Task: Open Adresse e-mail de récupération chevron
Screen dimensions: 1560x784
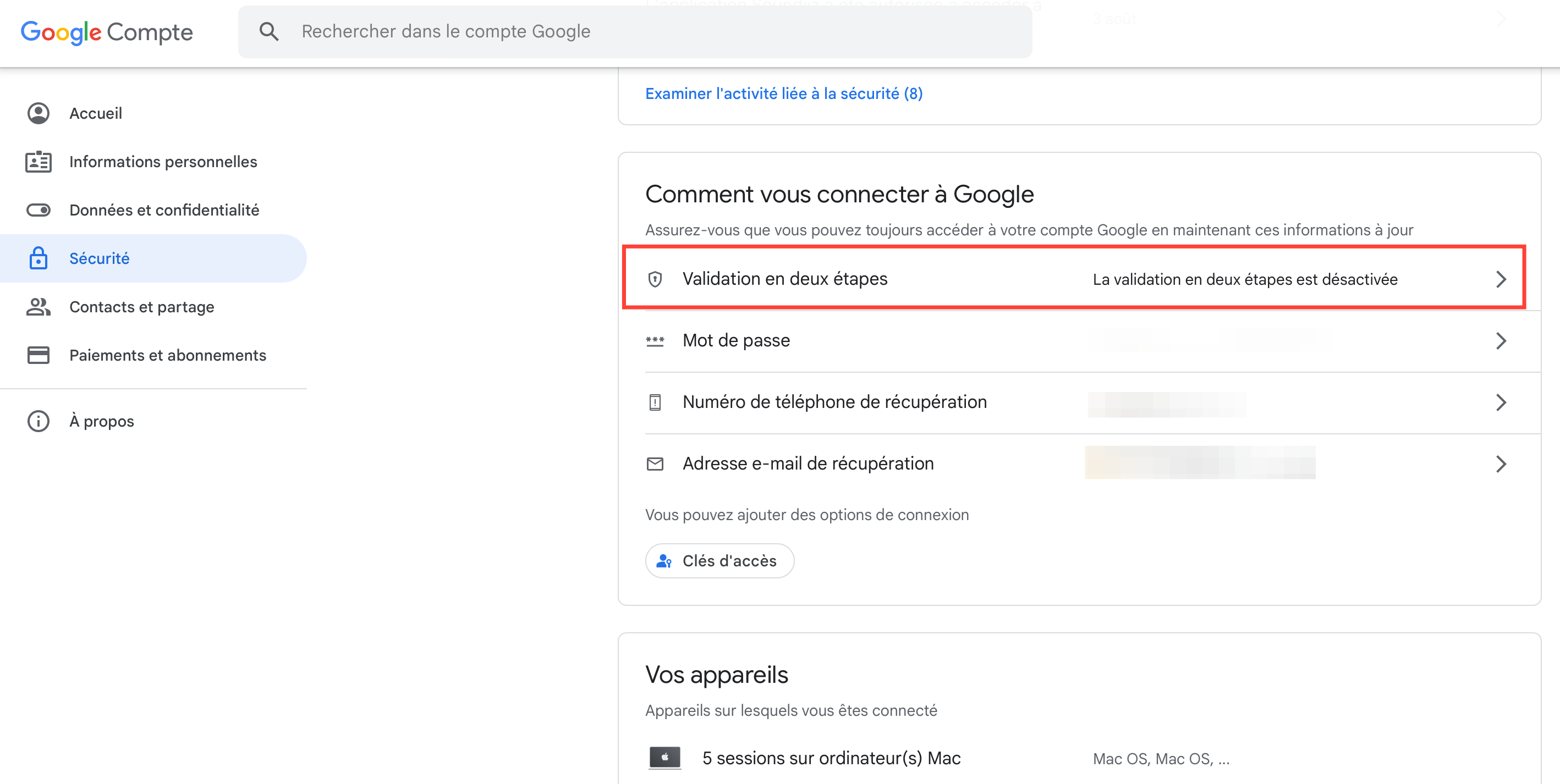Action: click(x=1501, y=465)
